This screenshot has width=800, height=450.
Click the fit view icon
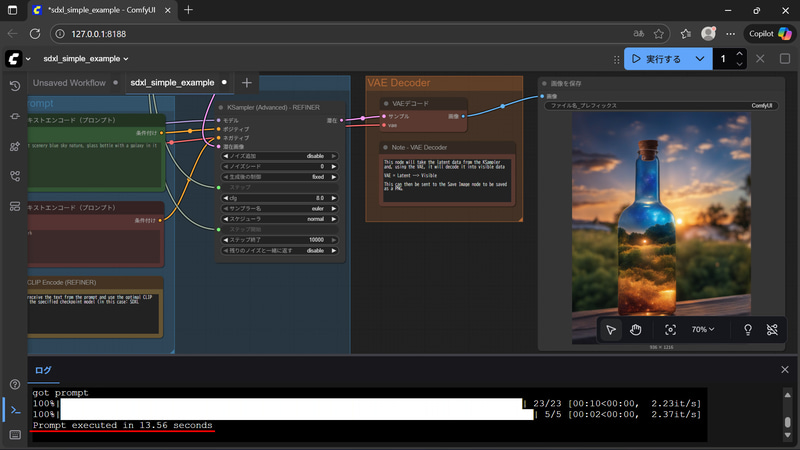[670, 330]
